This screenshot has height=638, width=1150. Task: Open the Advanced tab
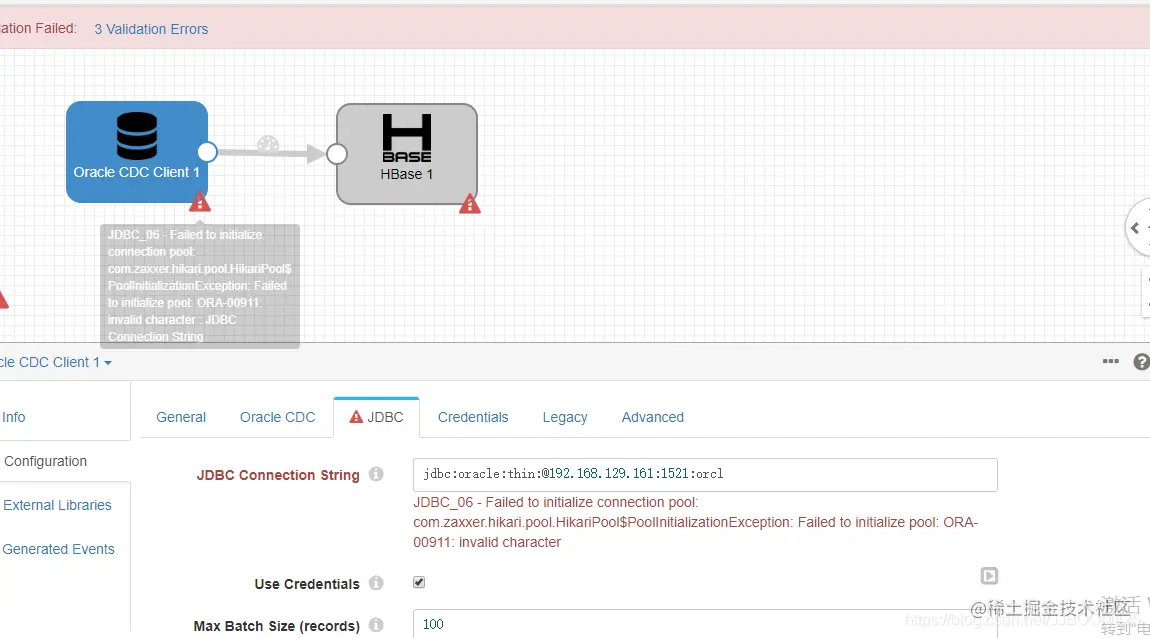[x=653, y=417]
